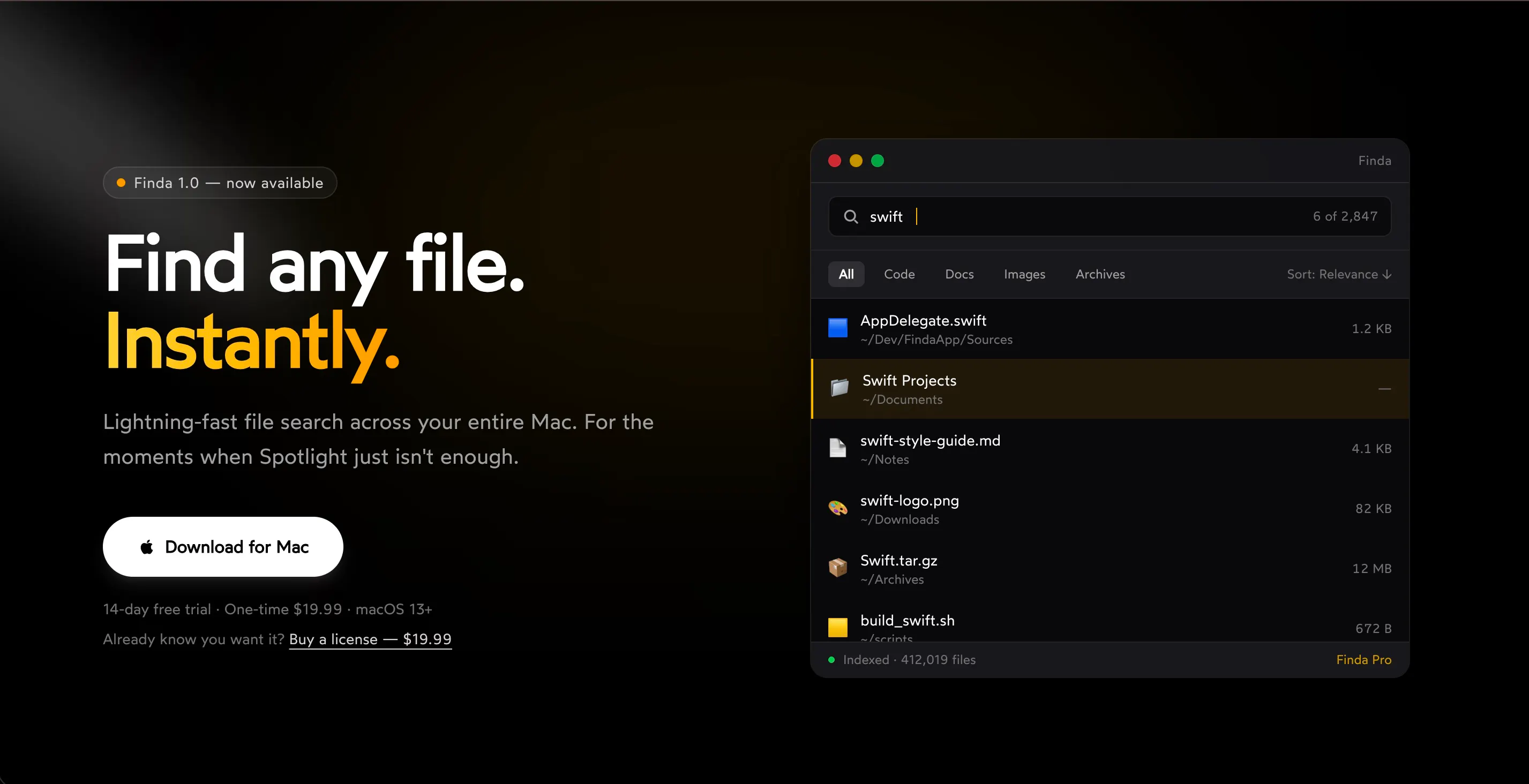Click the 14-day free trial pricing line
The width and height of the screenshot is (1529, 784).
point(268,609)
